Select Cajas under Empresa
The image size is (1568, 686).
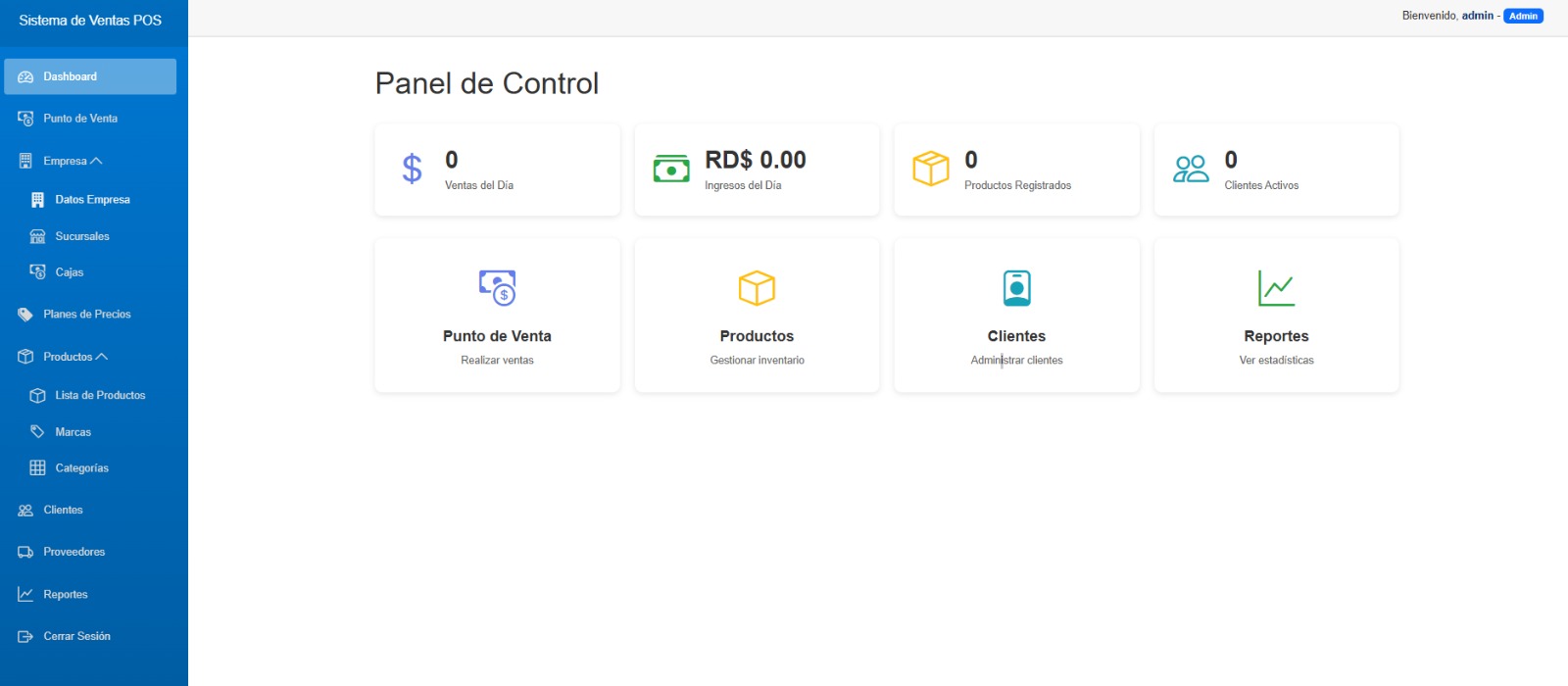point(69,272)
